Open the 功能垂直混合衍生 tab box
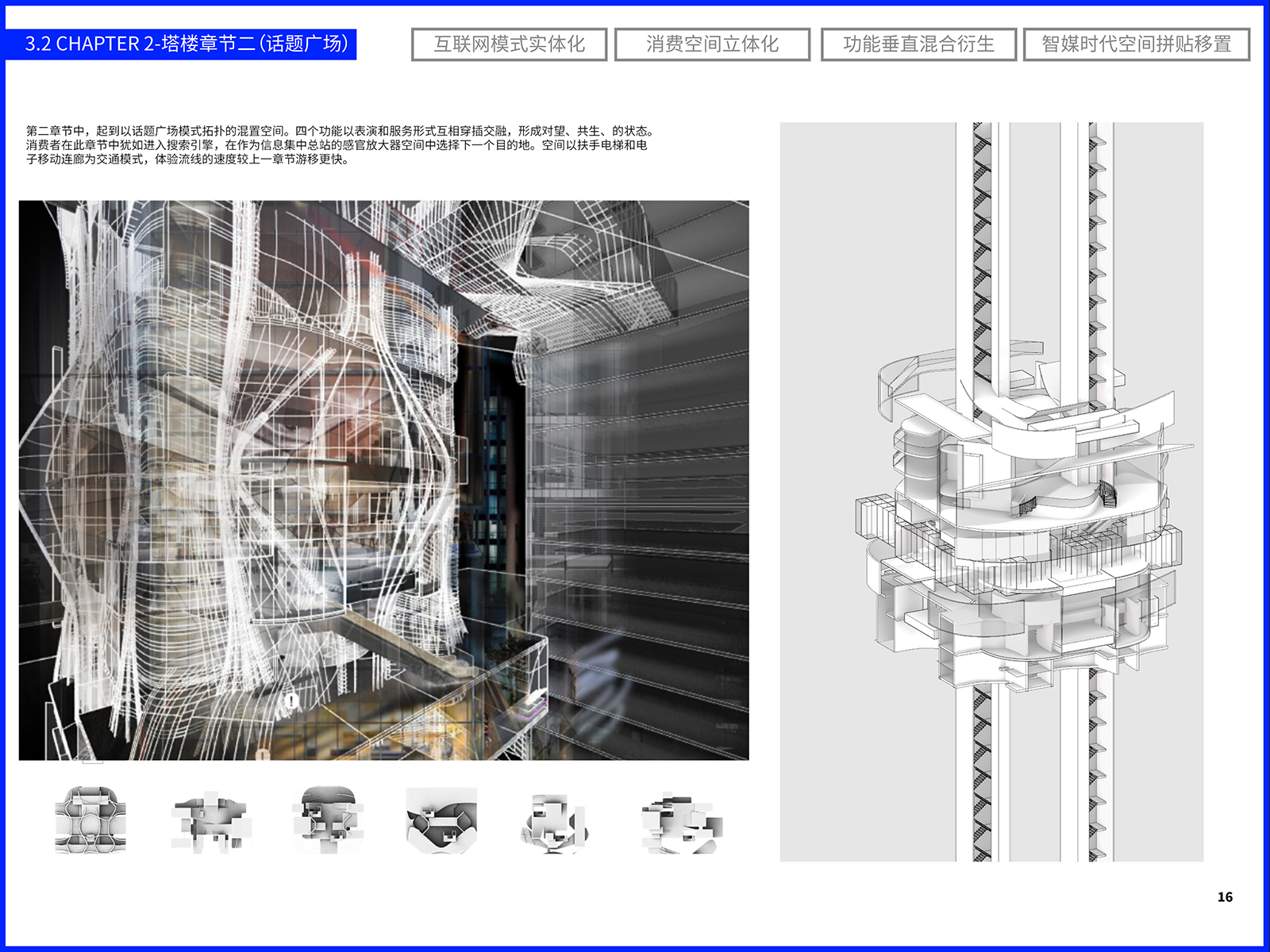This screenshot has height=952, width=1270. click(x=918, y=44)
